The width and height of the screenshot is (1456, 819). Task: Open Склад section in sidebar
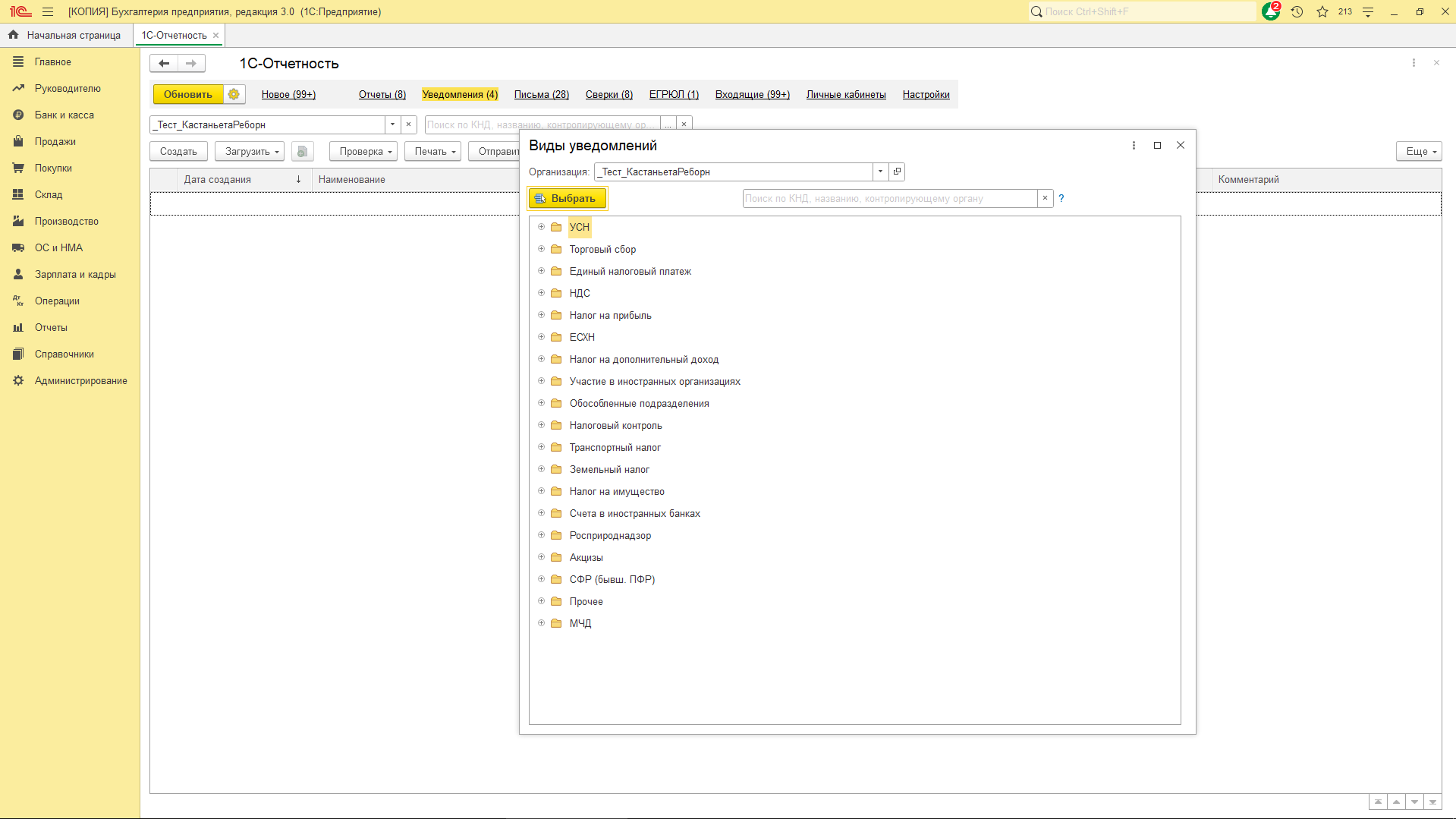(49, 194)
